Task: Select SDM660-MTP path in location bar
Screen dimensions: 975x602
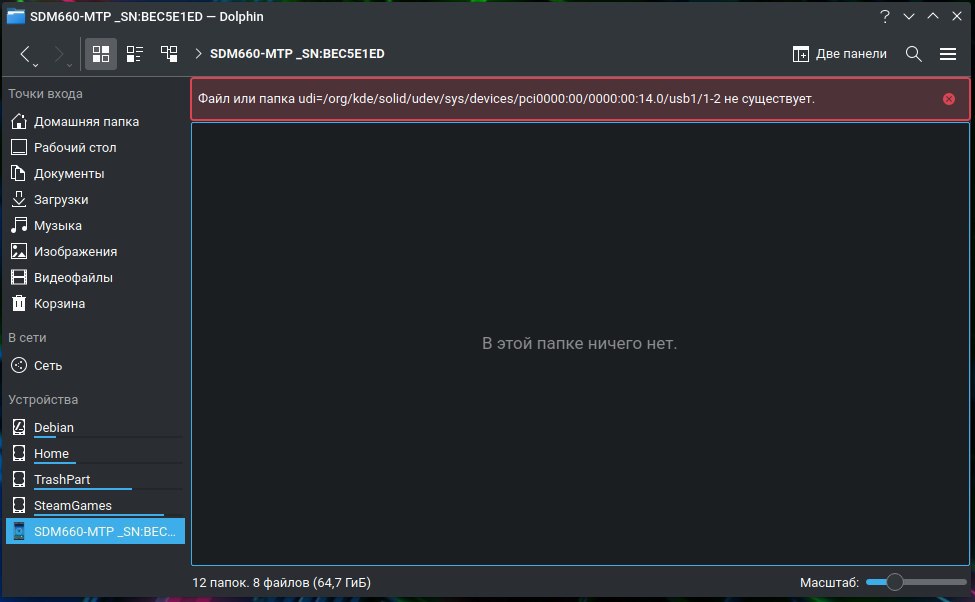Action: tap(297, 53)
